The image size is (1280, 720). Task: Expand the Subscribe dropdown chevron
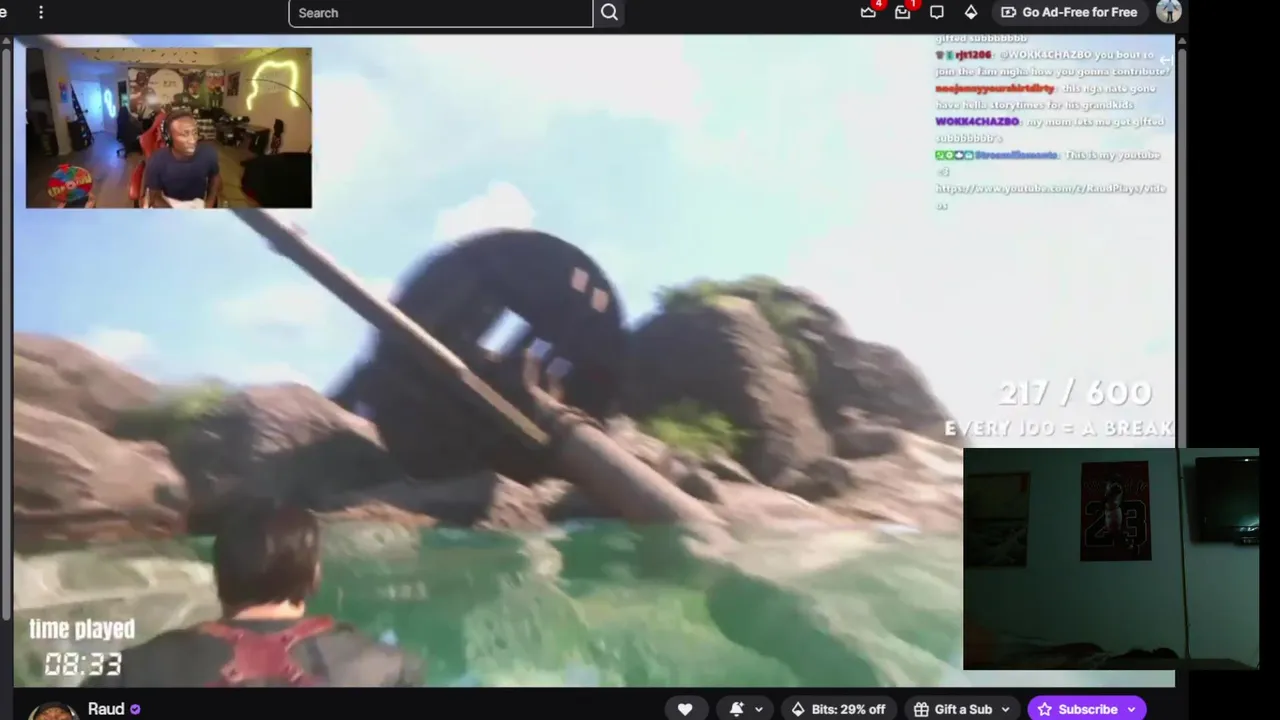(1131, 709)
